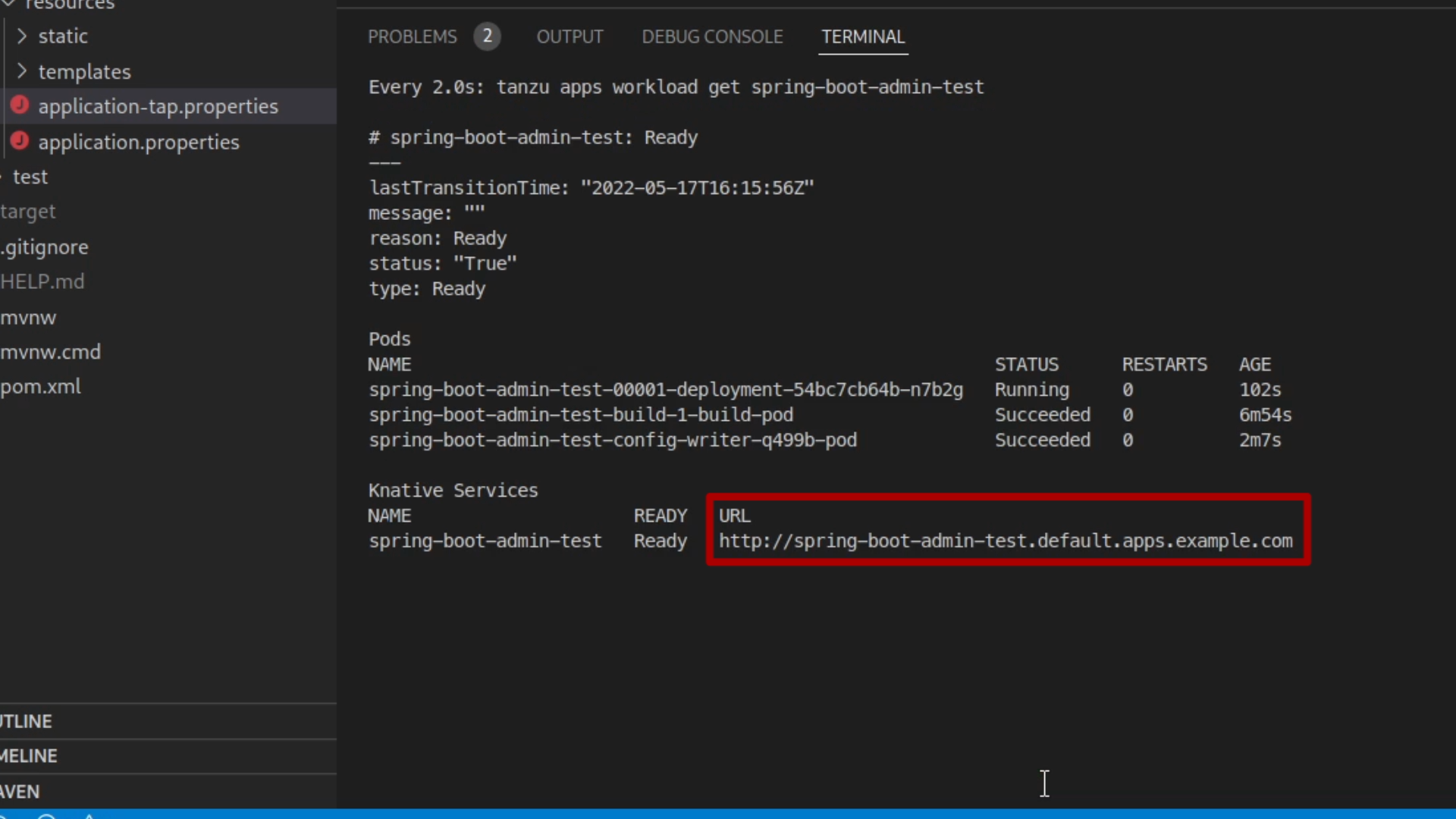Open the HELP.md file

(42, 281)
